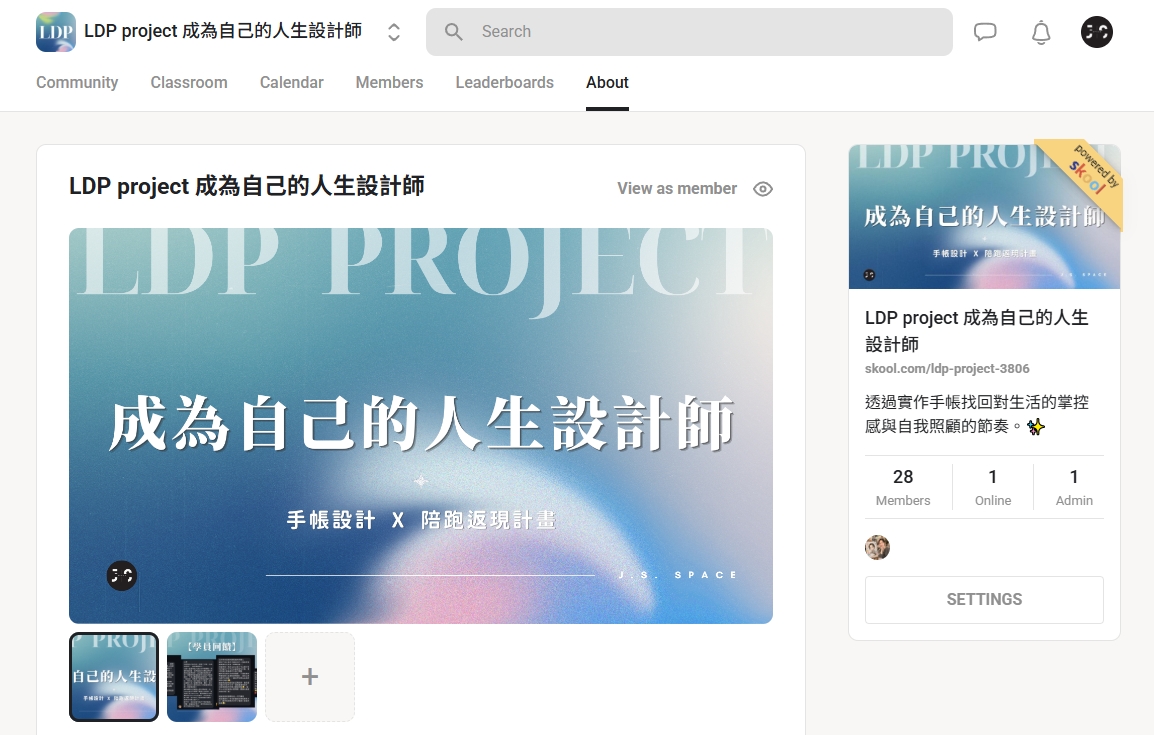
Task: Click the 28 Members count
Action: click(903, 487)
